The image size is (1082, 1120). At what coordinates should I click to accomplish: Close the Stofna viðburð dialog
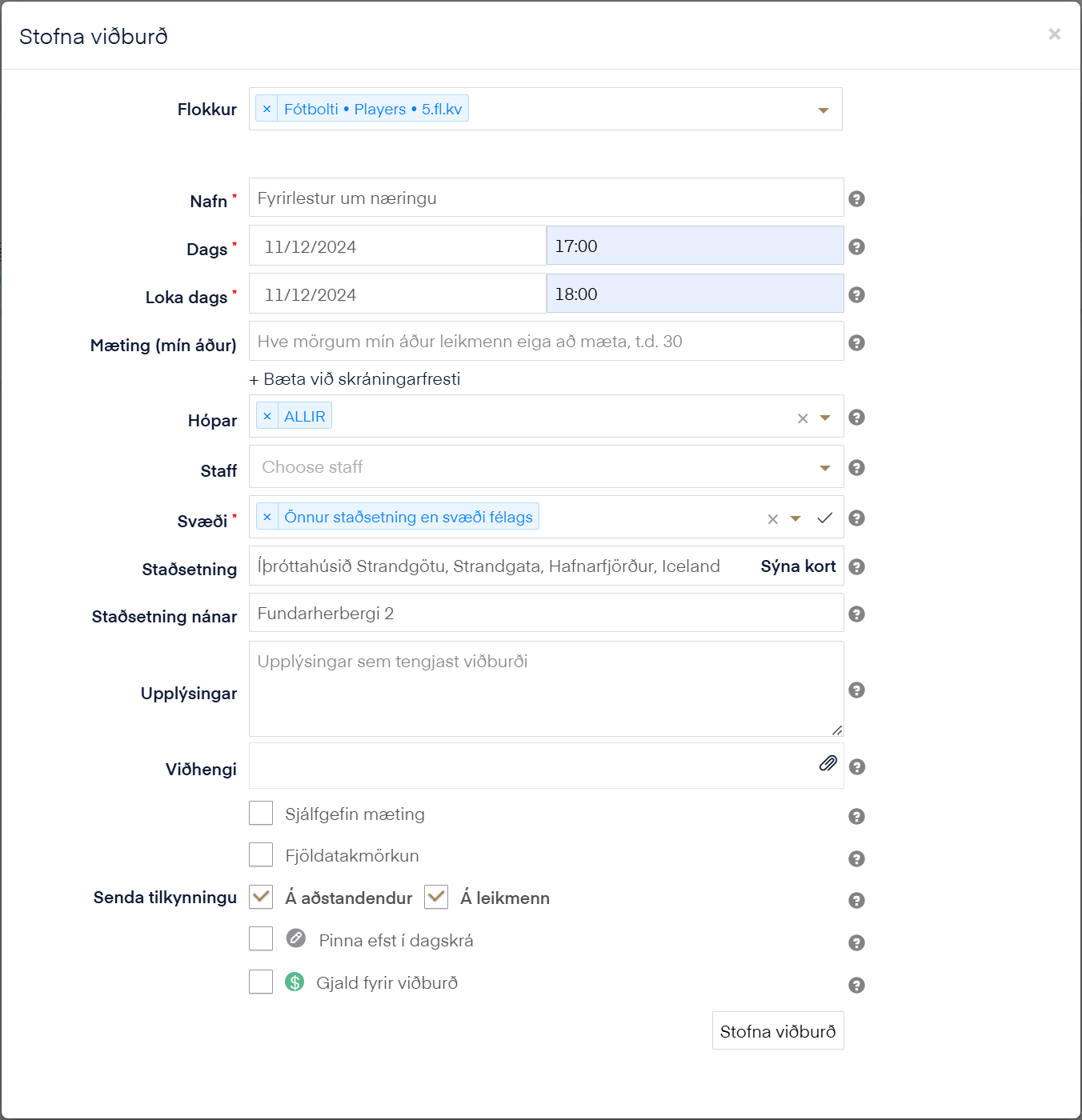point(1055,34)
